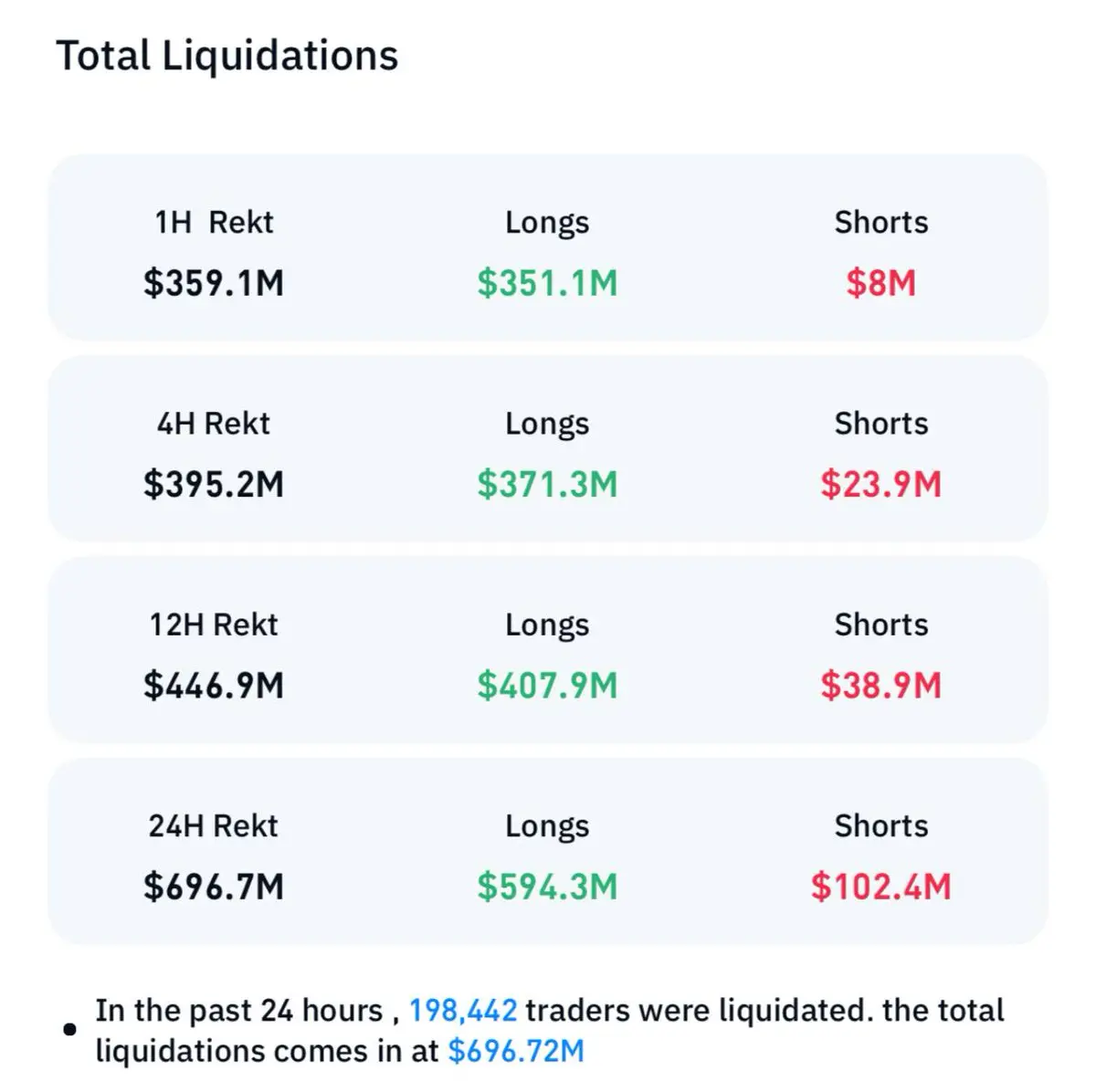Click the 4H Shorts value $23.9M
The height and width of the screenshot is (1092, 1096).
coord(880,484)
